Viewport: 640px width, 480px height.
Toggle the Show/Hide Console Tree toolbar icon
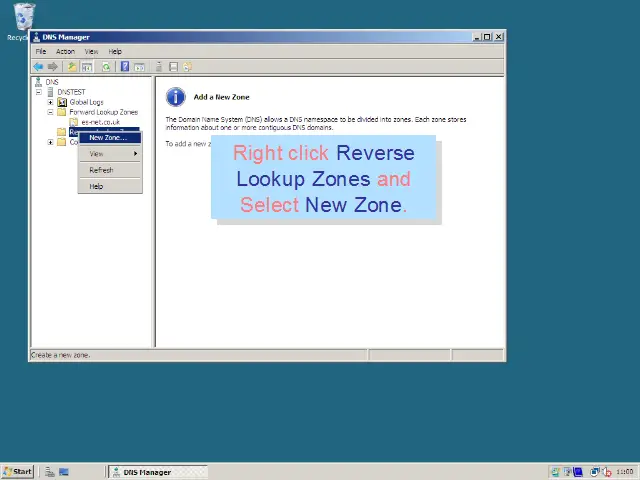point(87,67)
